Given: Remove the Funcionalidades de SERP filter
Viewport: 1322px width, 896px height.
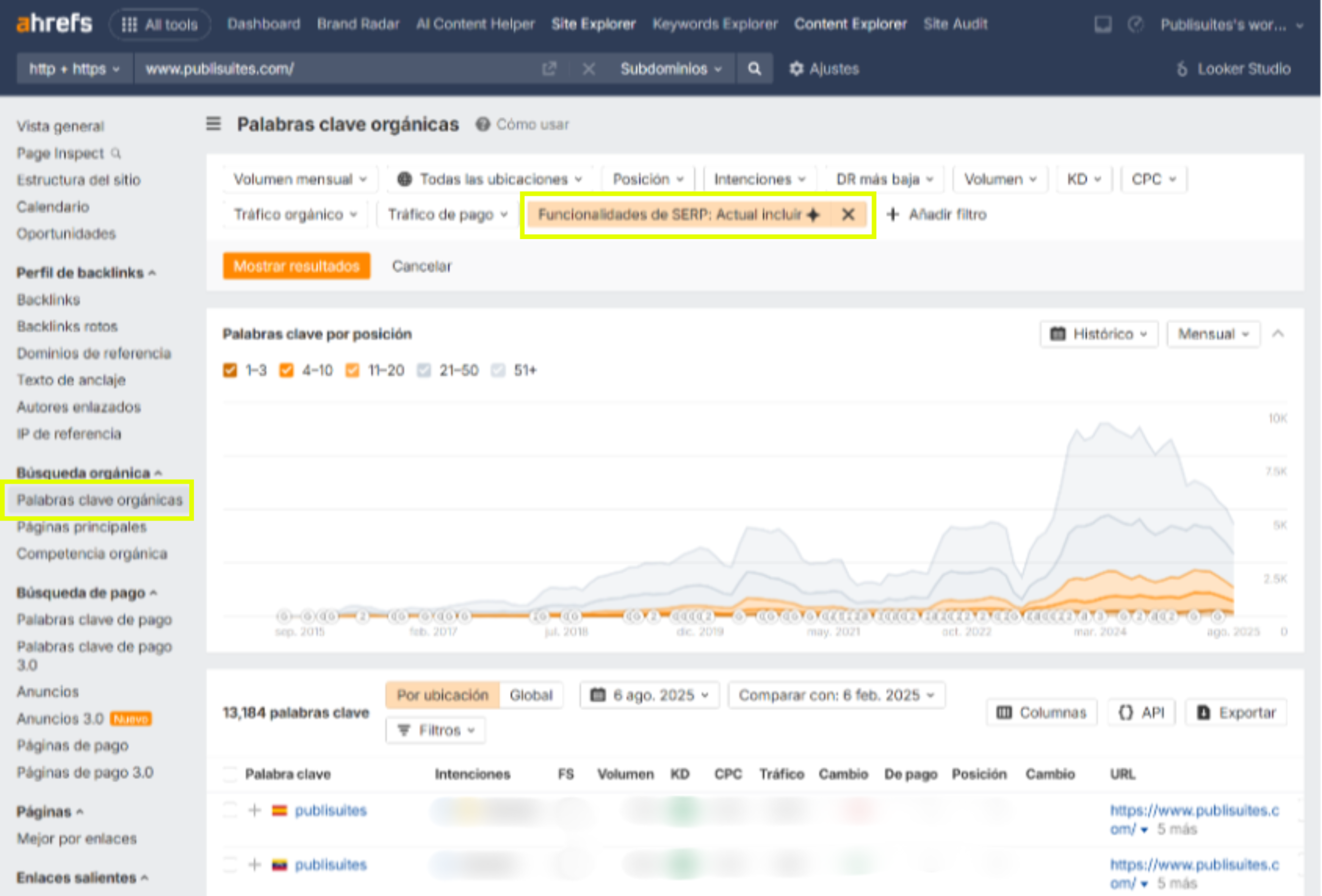Looking at the screenshot, I should click(x=847, y=214).
